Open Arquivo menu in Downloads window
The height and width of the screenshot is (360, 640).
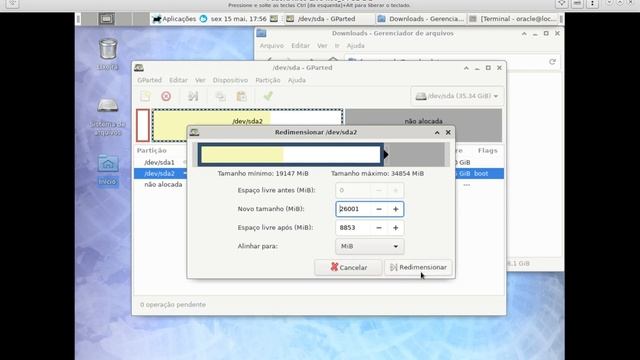coord(271,46)
